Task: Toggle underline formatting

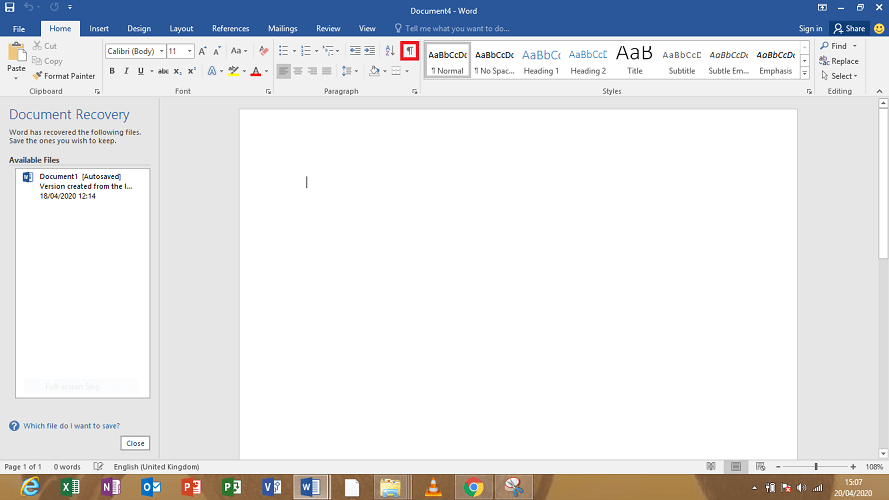Action: click(x=141, y=71)
